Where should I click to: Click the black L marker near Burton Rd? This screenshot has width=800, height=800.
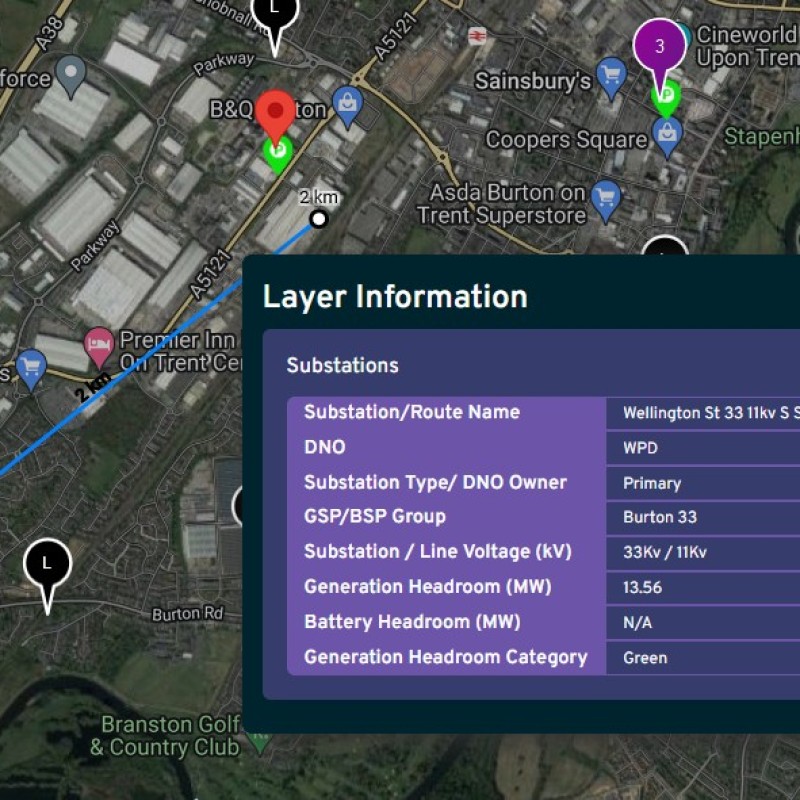(x=47, y=565)
